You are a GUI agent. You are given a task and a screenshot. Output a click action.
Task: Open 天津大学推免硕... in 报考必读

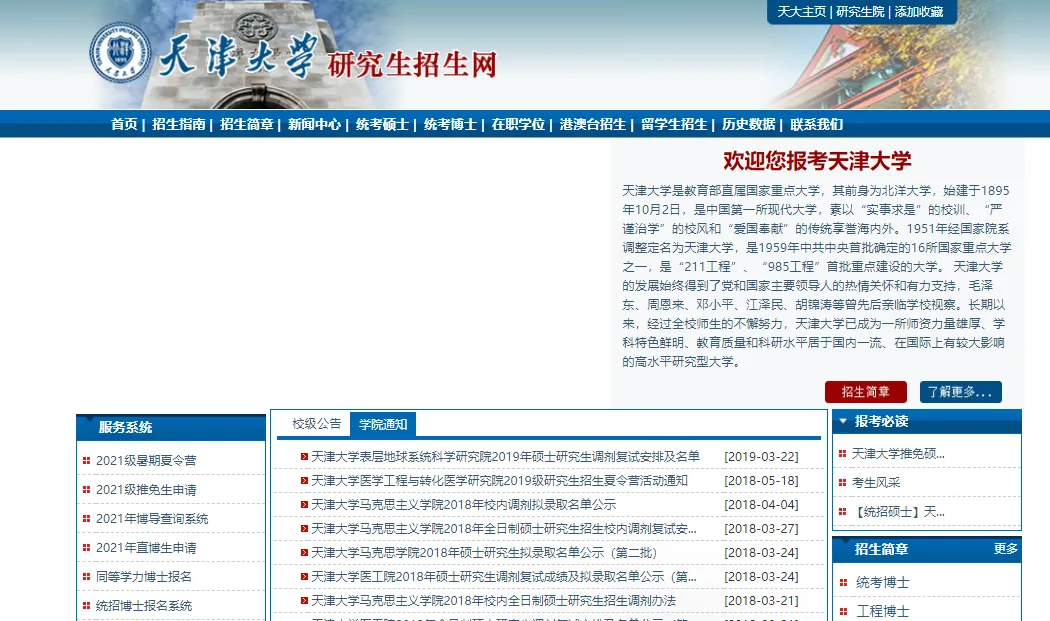click(x=898, y=454)
